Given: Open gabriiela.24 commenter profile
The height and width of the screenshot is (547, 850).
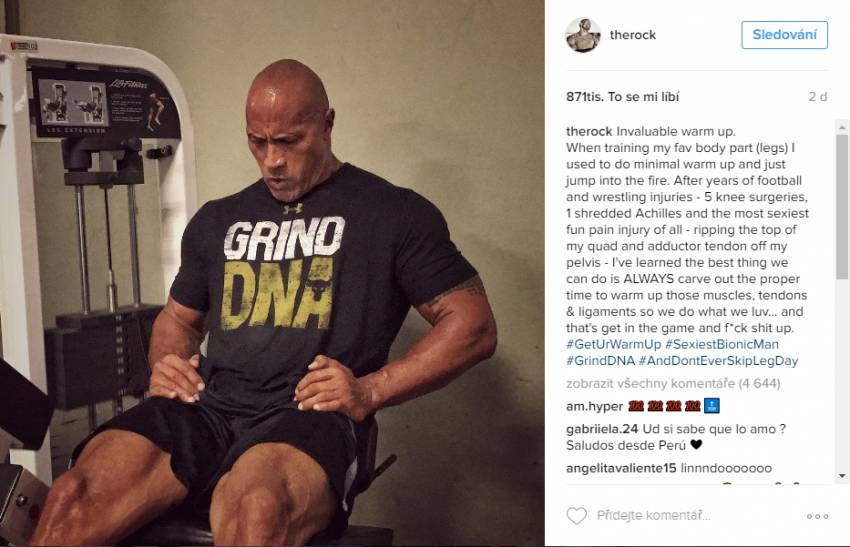Looking at the screenshot, I should 602,429.
